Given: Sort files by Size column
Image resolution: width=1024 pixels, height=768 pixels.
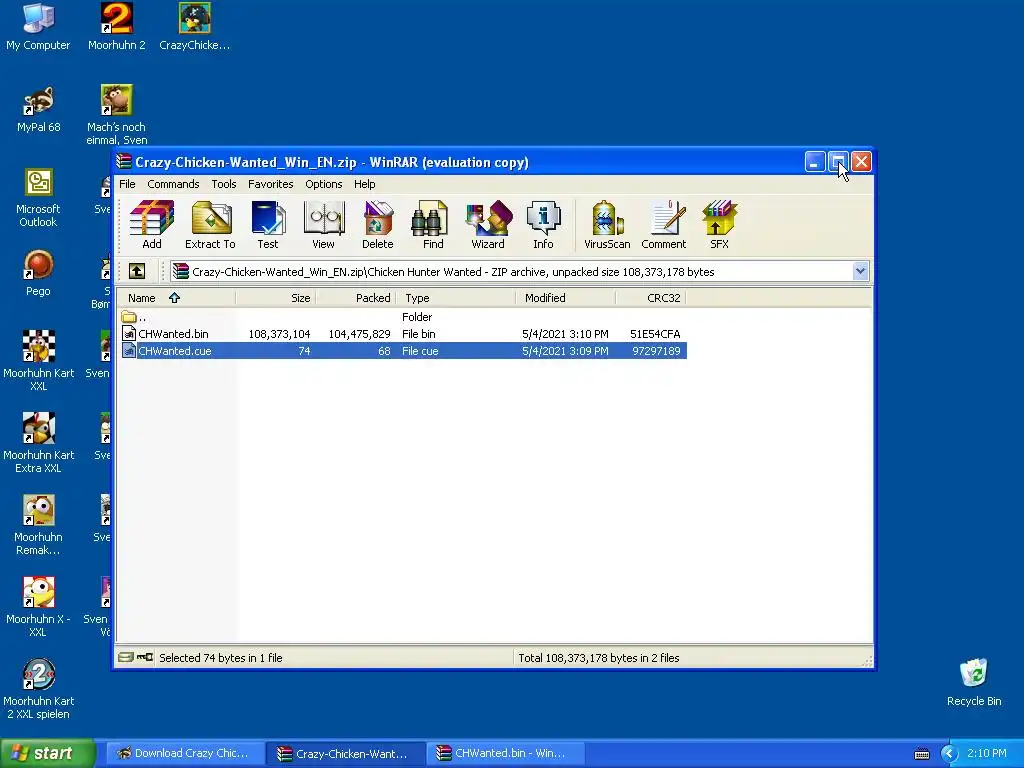Looking at the screenshot, I should [x=276, y=298].
